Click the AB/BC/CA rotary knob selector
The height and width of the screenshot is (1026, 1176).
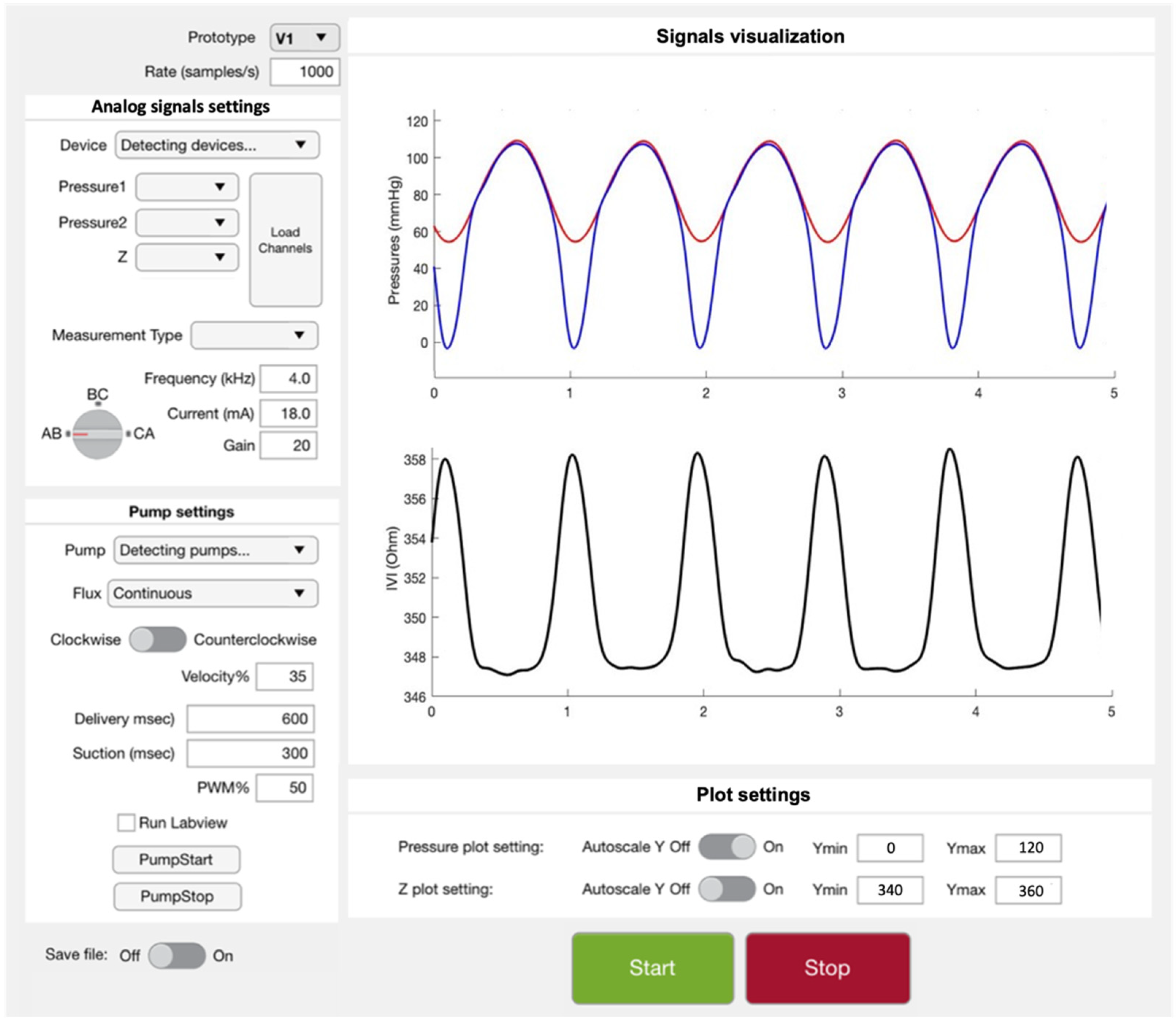[98, 434]
